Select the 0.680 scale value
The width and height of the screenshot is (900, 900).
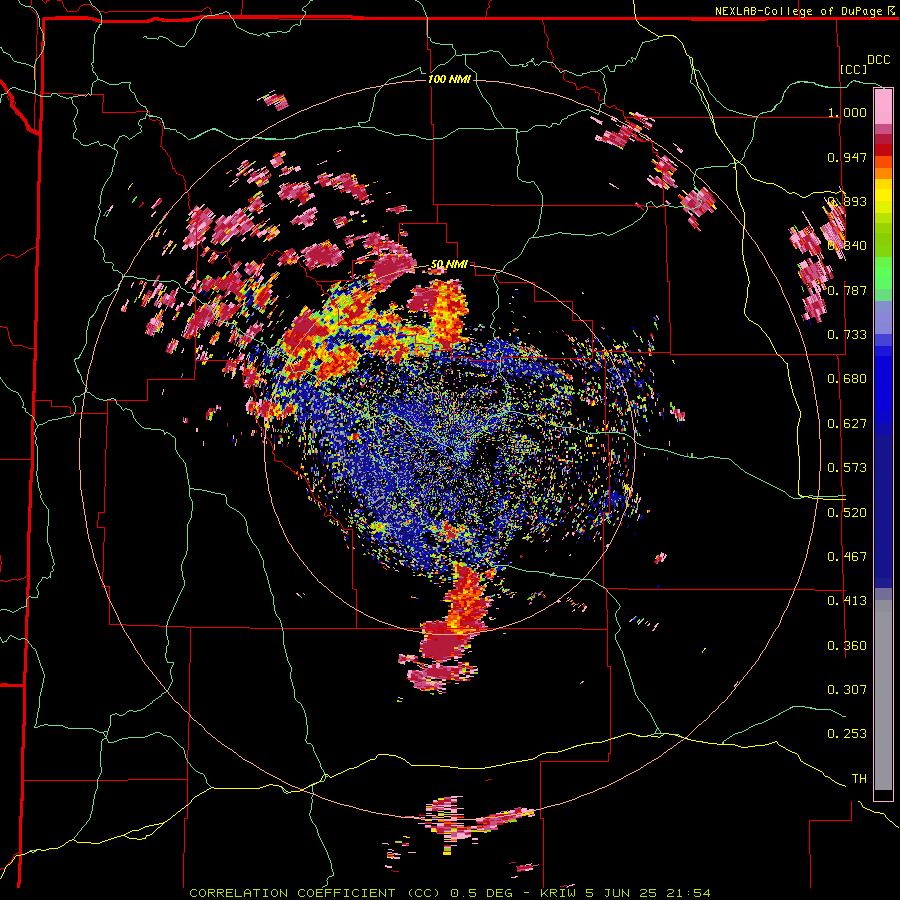[x=847, y=379]
